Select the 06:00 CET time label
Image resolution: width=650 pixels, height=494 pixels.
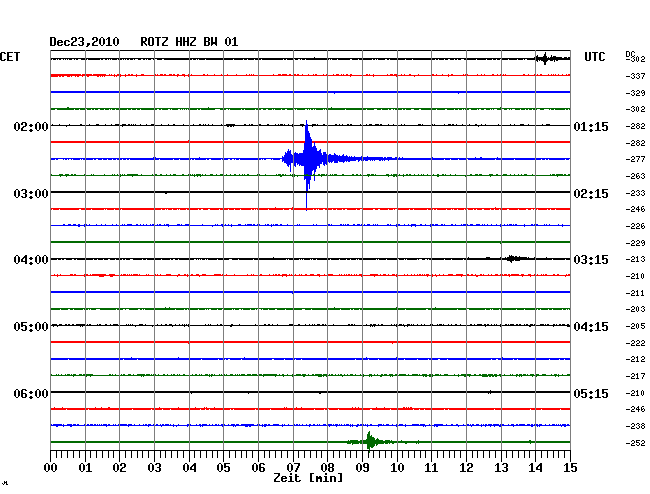(x=31, y=393)
